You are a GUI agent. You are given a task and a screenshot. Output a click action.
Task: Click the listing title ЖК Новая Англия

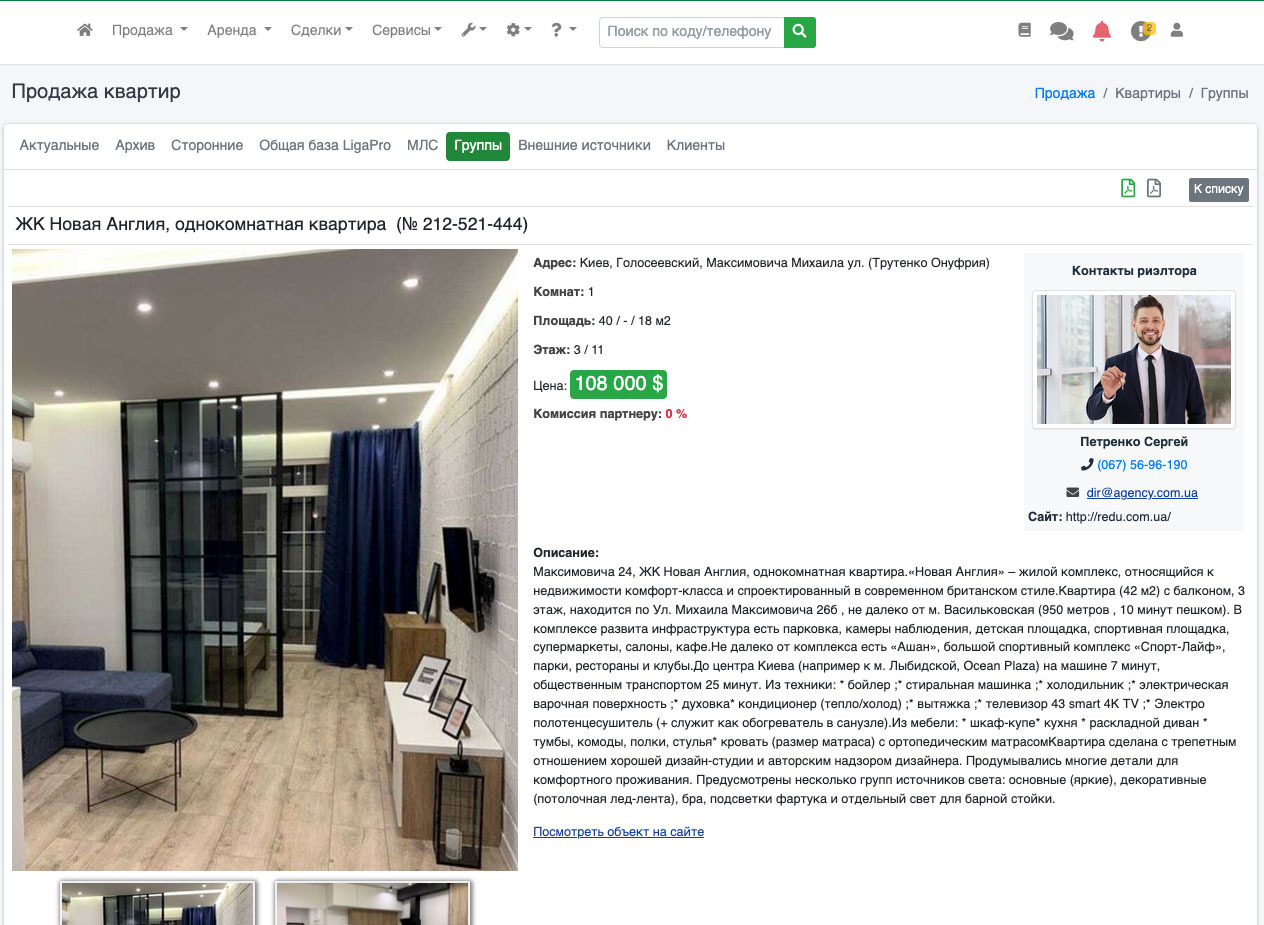(271, 224)
